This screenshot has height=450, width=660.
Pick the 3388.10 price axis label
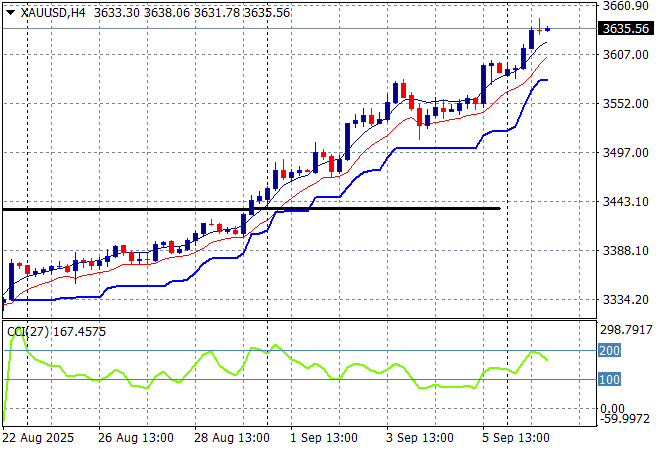coord(625,251)
